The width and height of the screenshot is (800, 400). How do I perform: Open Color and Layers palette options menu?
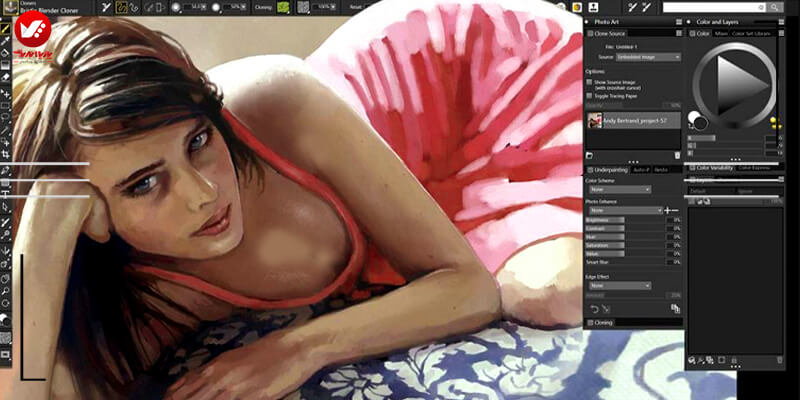[x=781, y=22]
